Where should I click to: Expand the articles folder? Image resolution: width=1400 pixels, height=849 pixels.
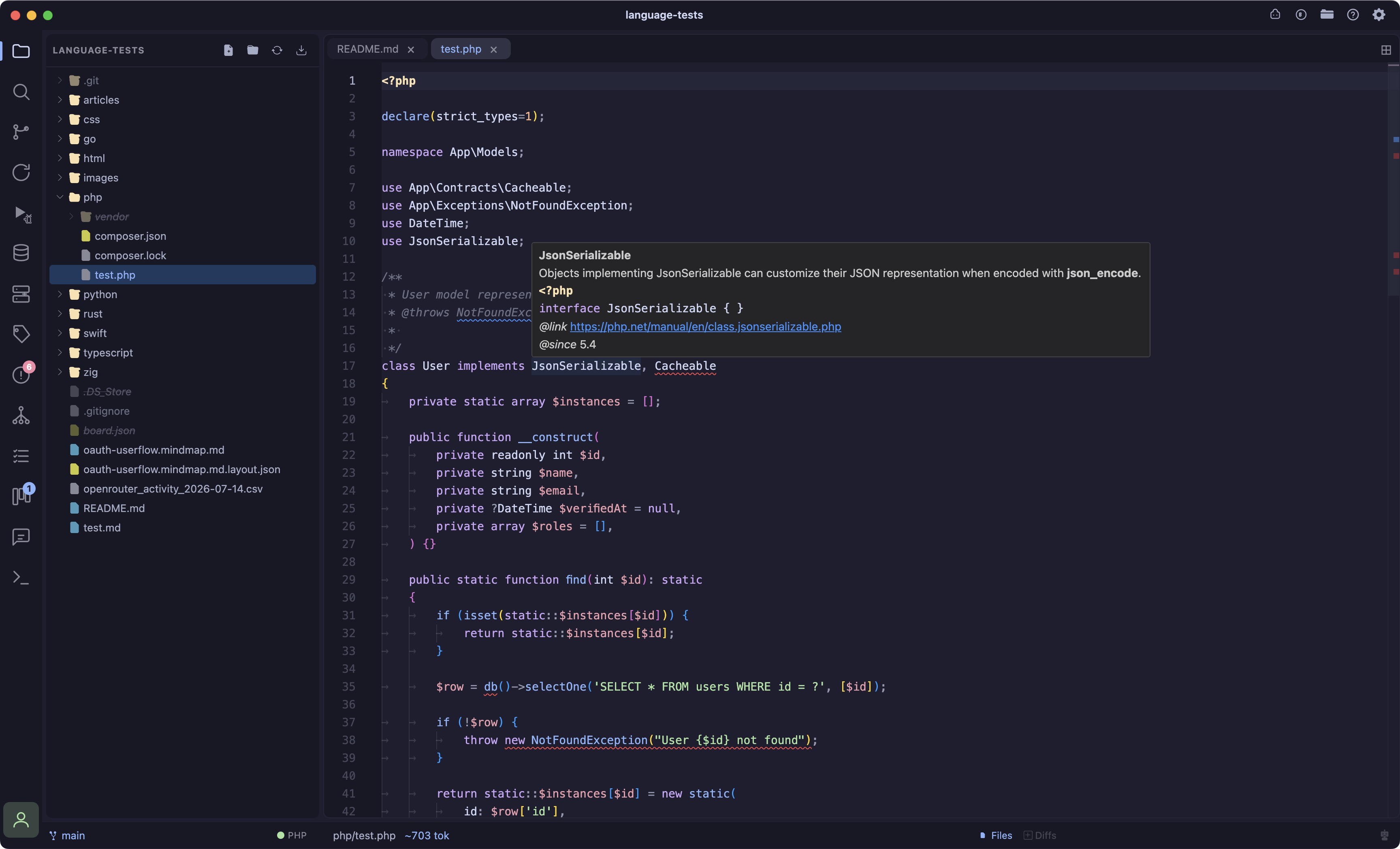60,100
